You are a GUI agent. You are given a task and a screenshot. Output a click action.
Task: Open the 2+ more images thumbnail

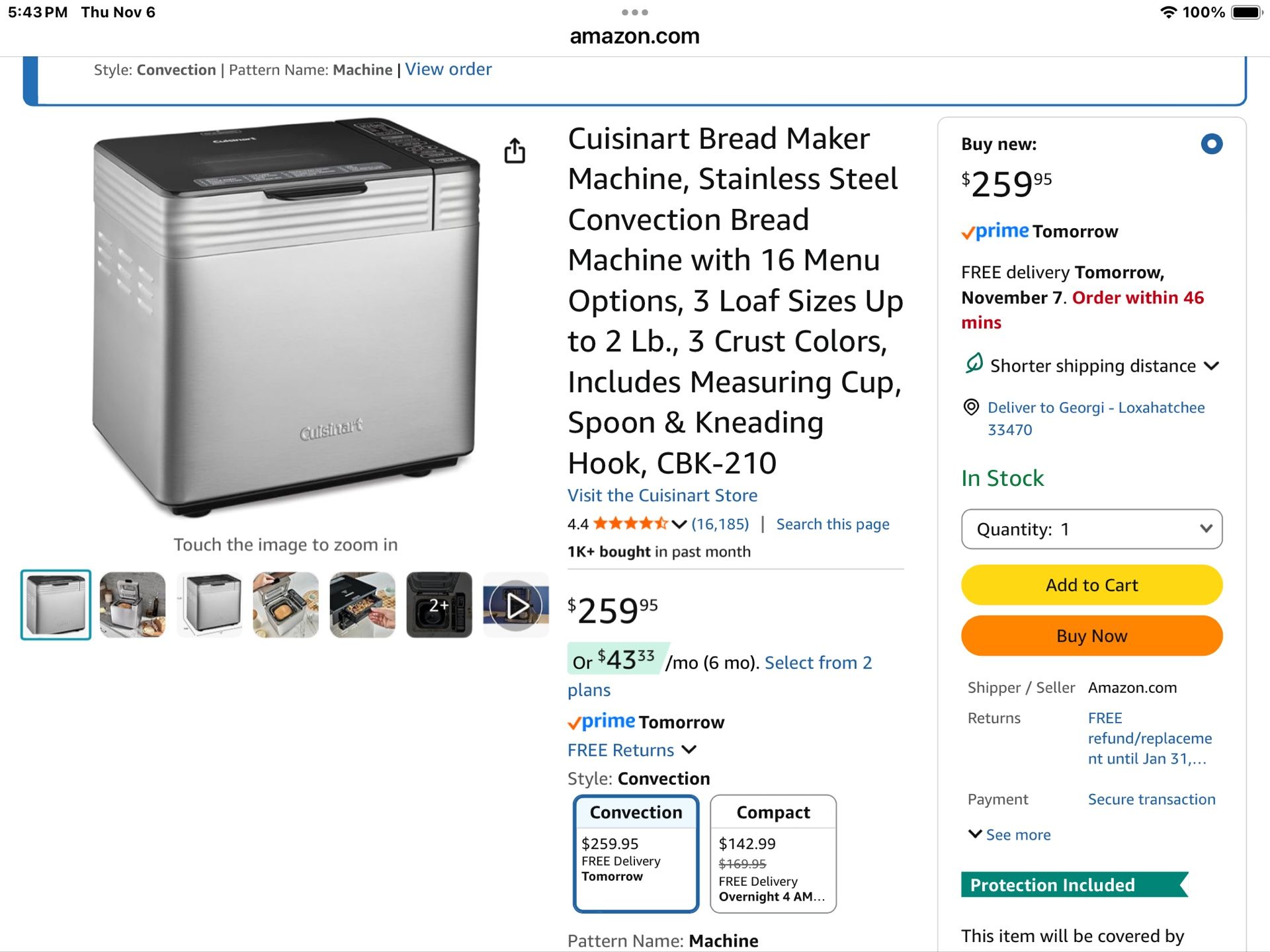pyautogui.click(x=439, y=605)
